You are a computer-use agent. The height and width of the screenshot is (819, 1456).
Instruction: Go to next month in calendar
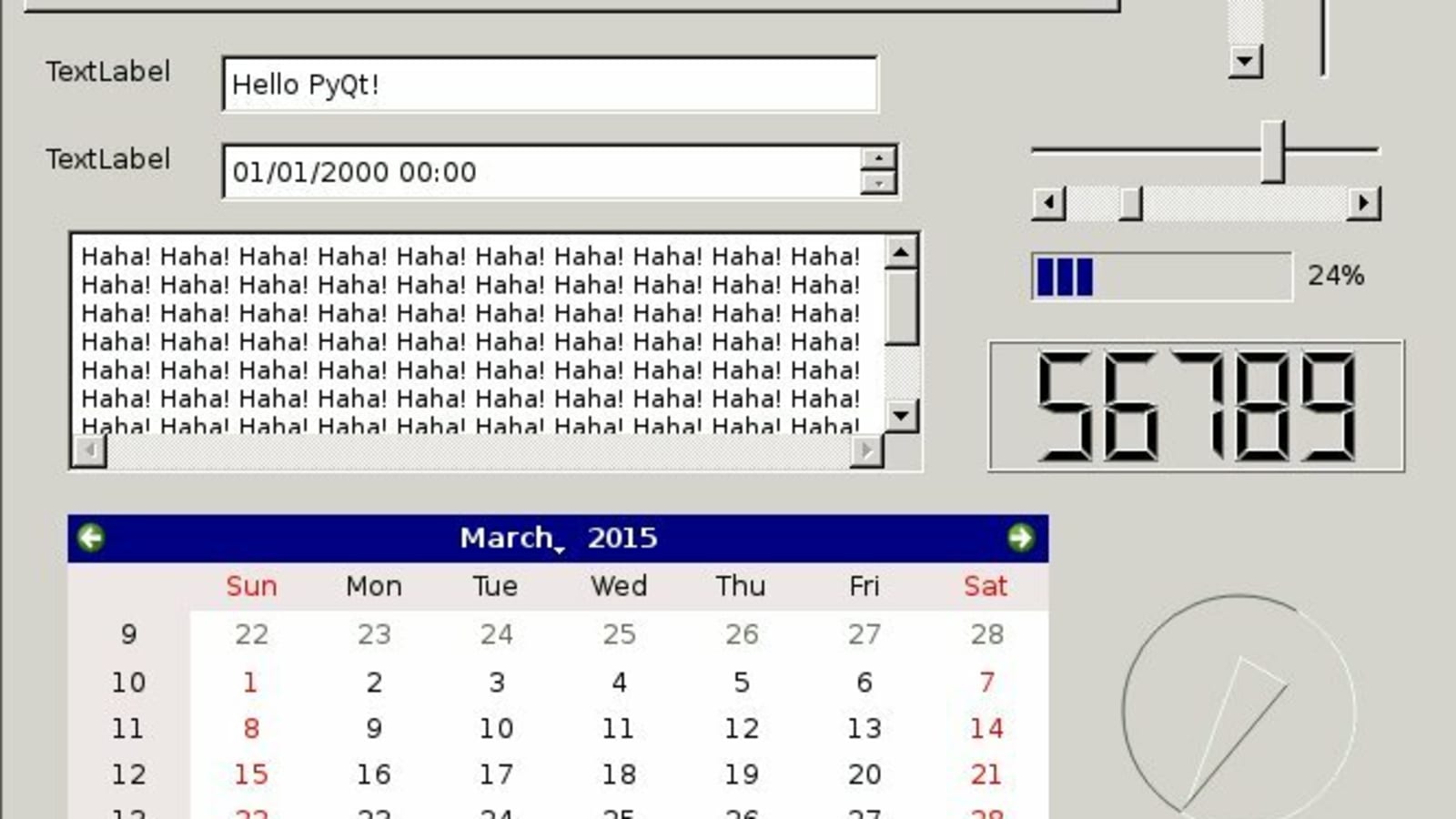pos(1020,538)
